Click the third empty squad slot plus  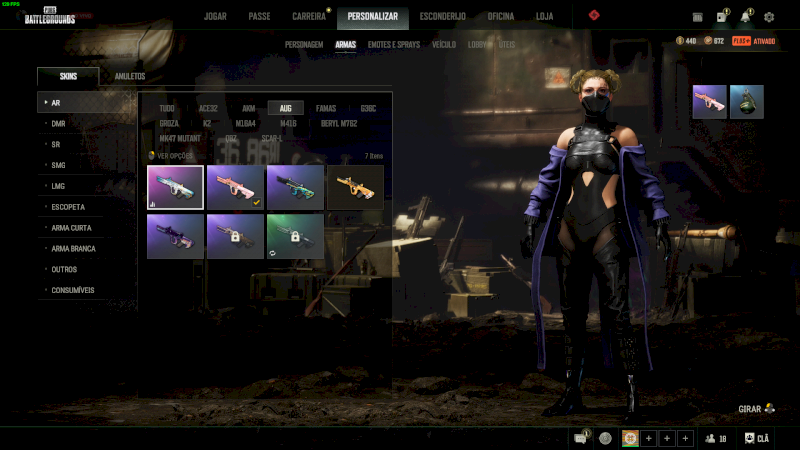(685, 438)
